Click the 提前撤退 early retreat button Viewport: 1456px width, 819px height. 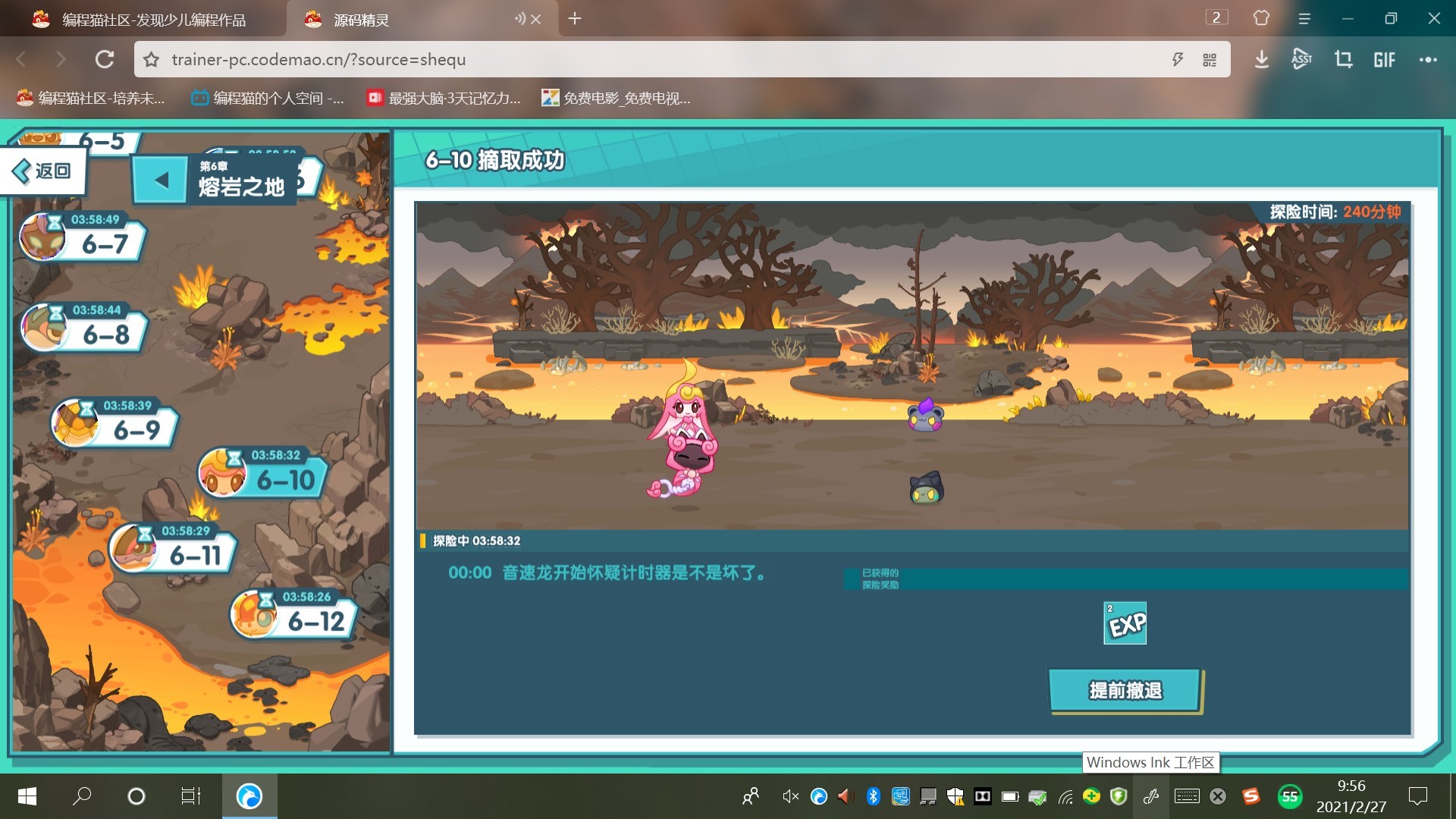point(1125,690)
